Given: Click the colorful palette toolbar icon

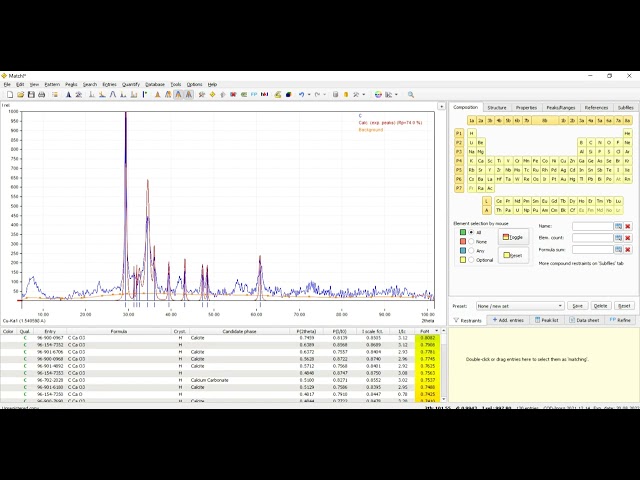Looking at the screenshot, I should pos(378,95).
